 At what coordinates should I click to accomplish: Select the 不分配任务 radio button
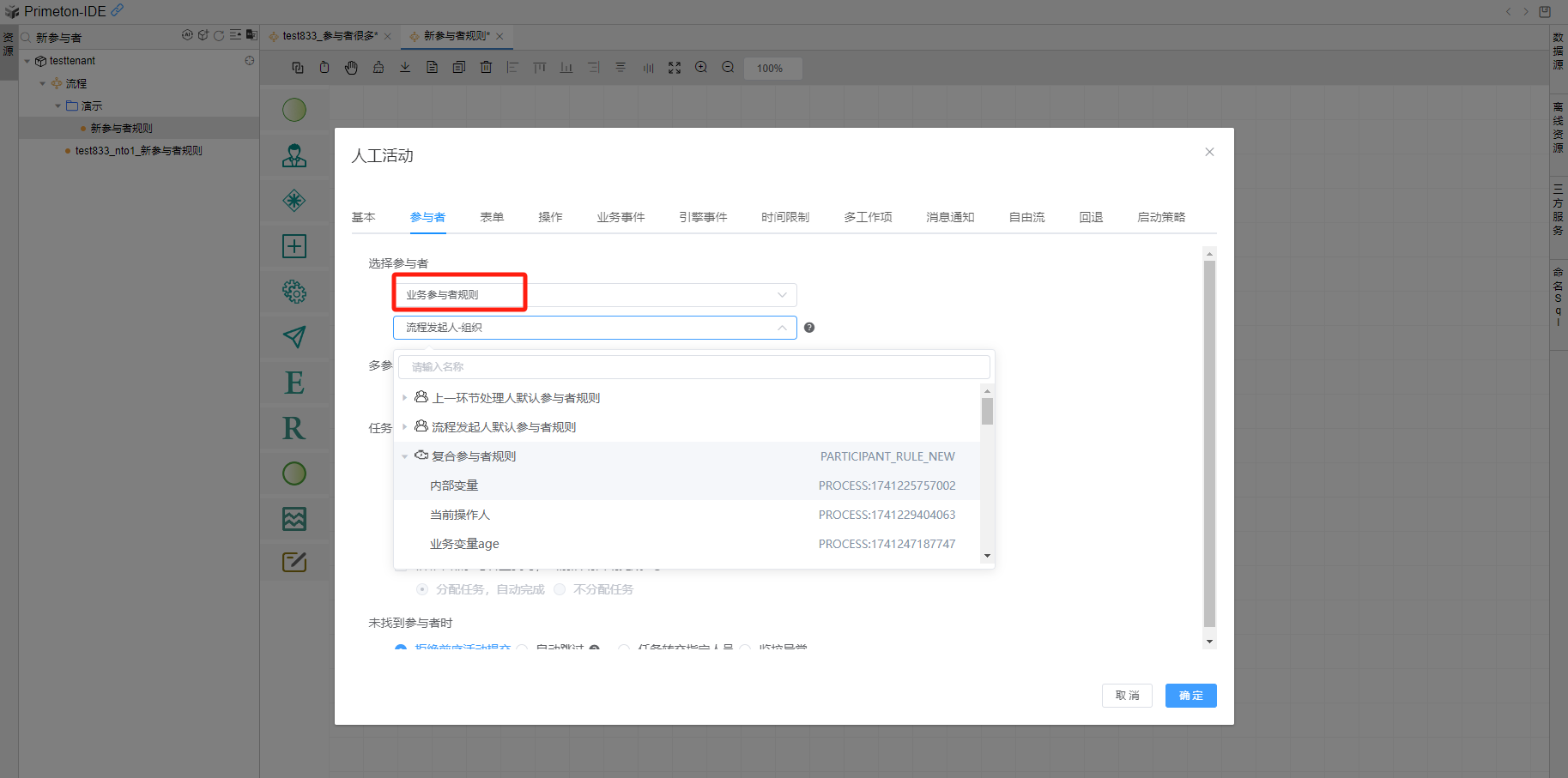(560, 589)
